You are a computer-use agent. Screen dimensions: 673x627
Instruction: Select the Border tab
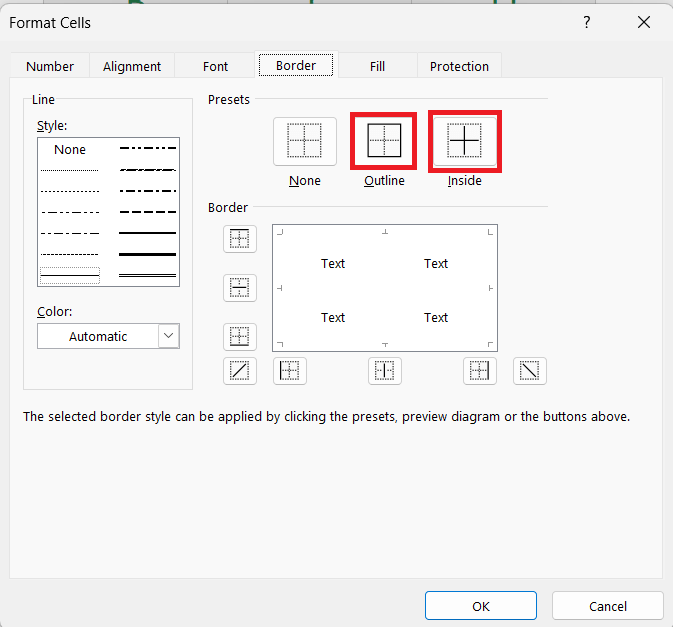[x=296, y=65]
